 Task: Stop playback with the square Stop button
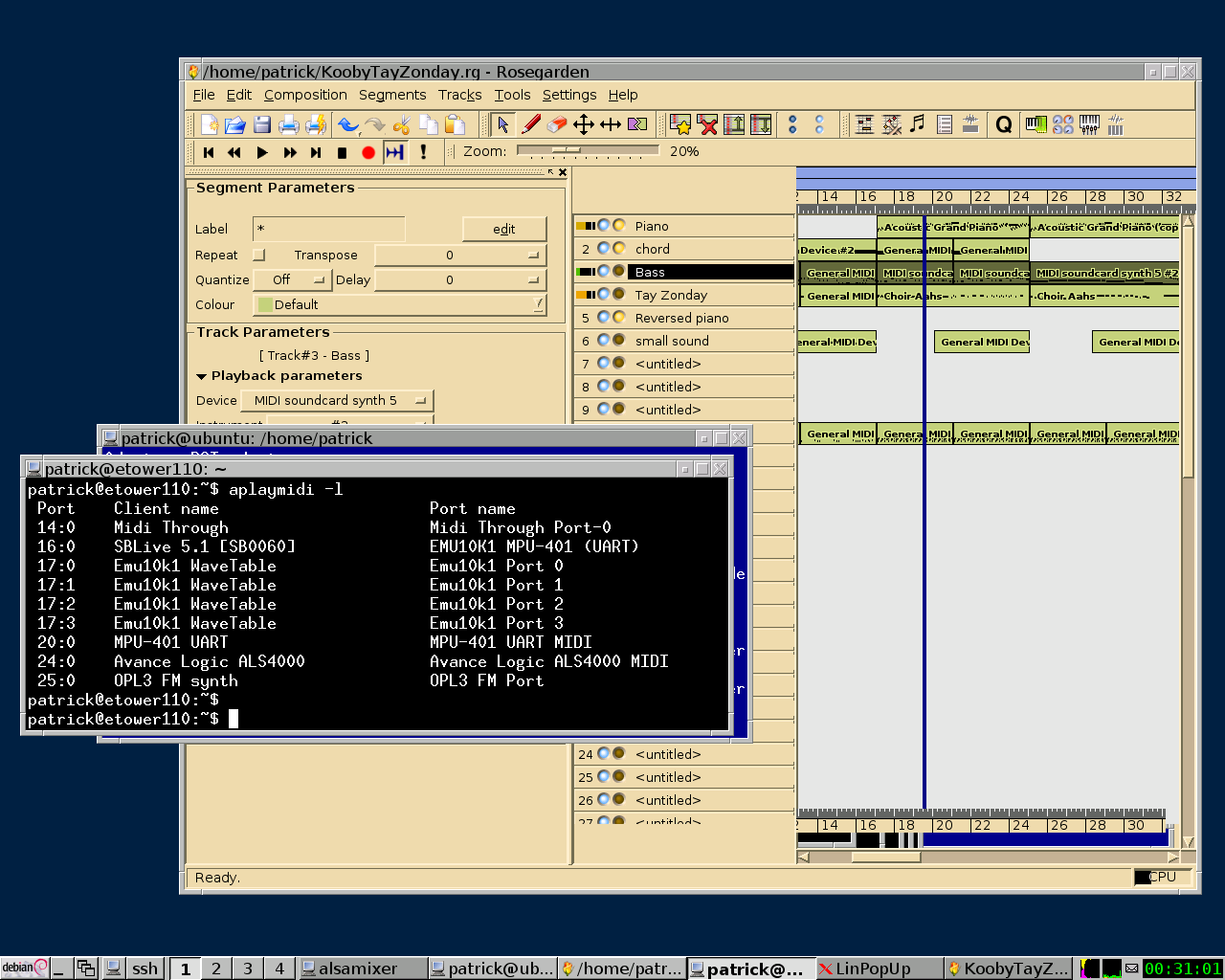tap(343, 152)
